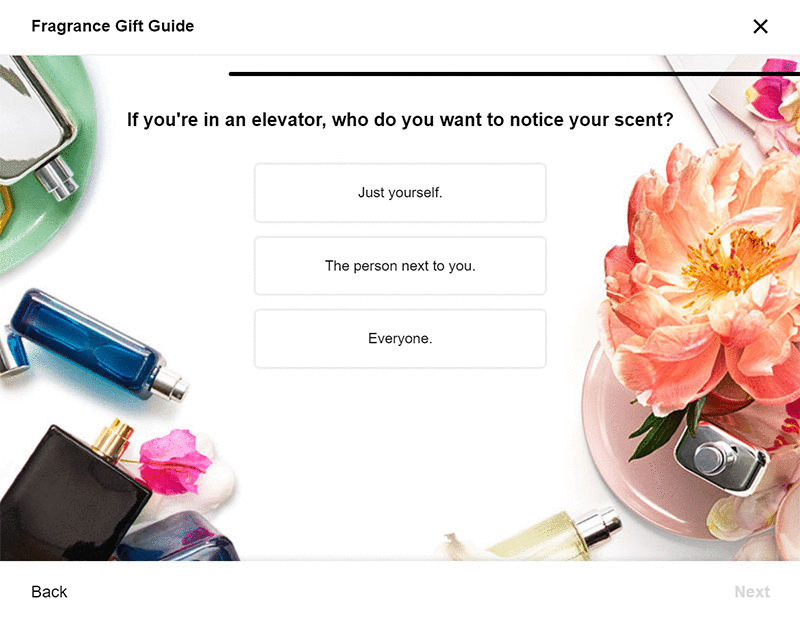
Task: Go Back to the previous question
Action: [49, 591]
